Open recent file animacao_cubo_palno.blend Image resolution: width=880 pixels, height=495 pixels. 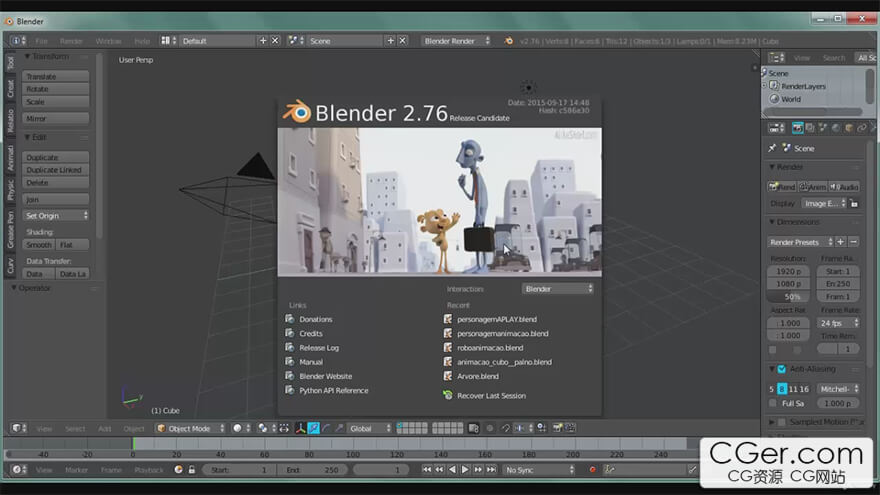point(504,362)
